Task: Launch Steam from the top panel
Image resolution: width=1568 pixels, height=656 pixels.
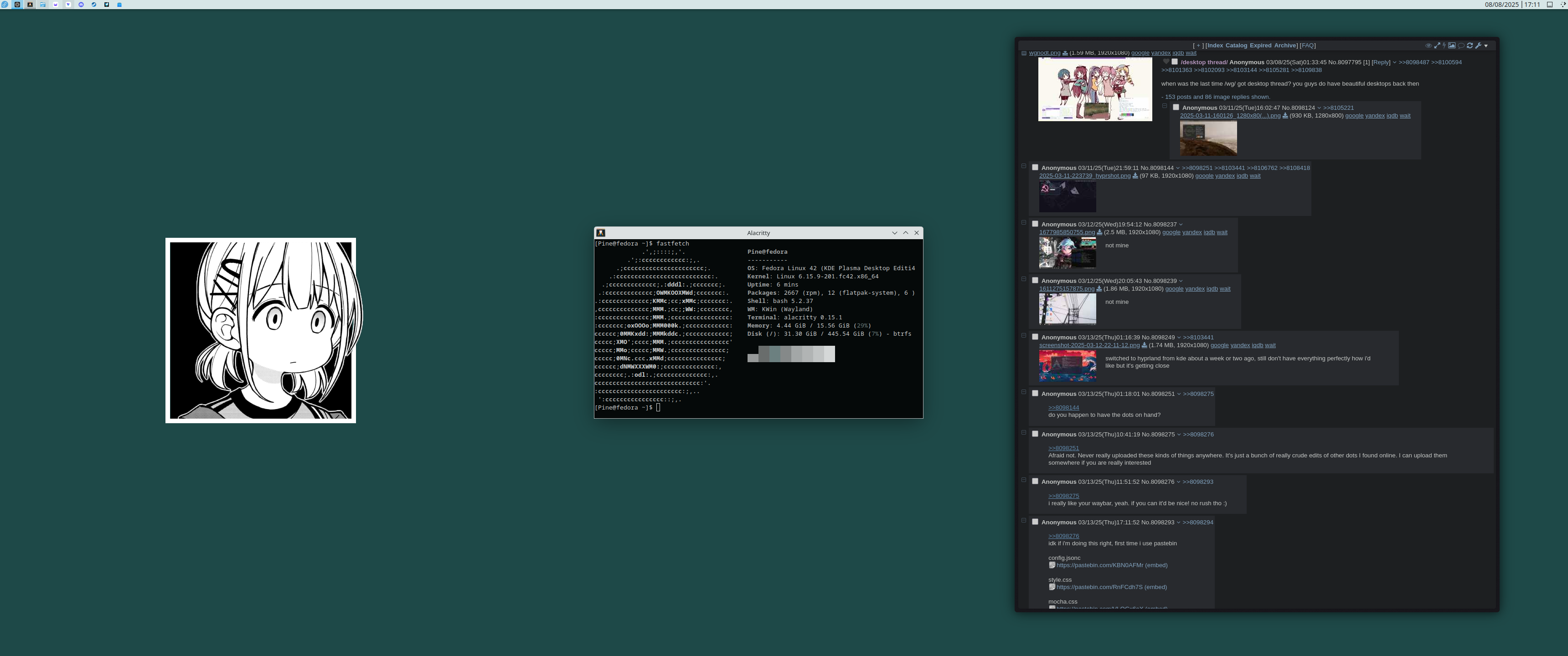Action: coord(94,4)
